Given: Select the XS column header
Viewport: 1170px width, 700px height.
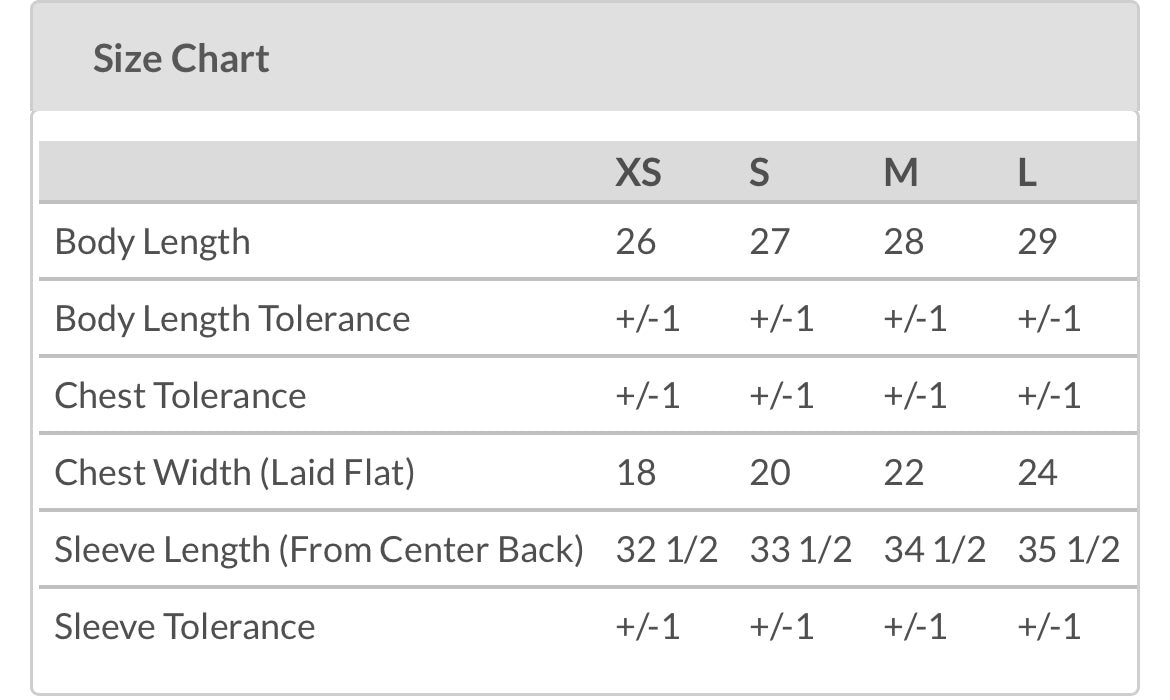Looking at the screenshot, I should click(x=638, y=173).
